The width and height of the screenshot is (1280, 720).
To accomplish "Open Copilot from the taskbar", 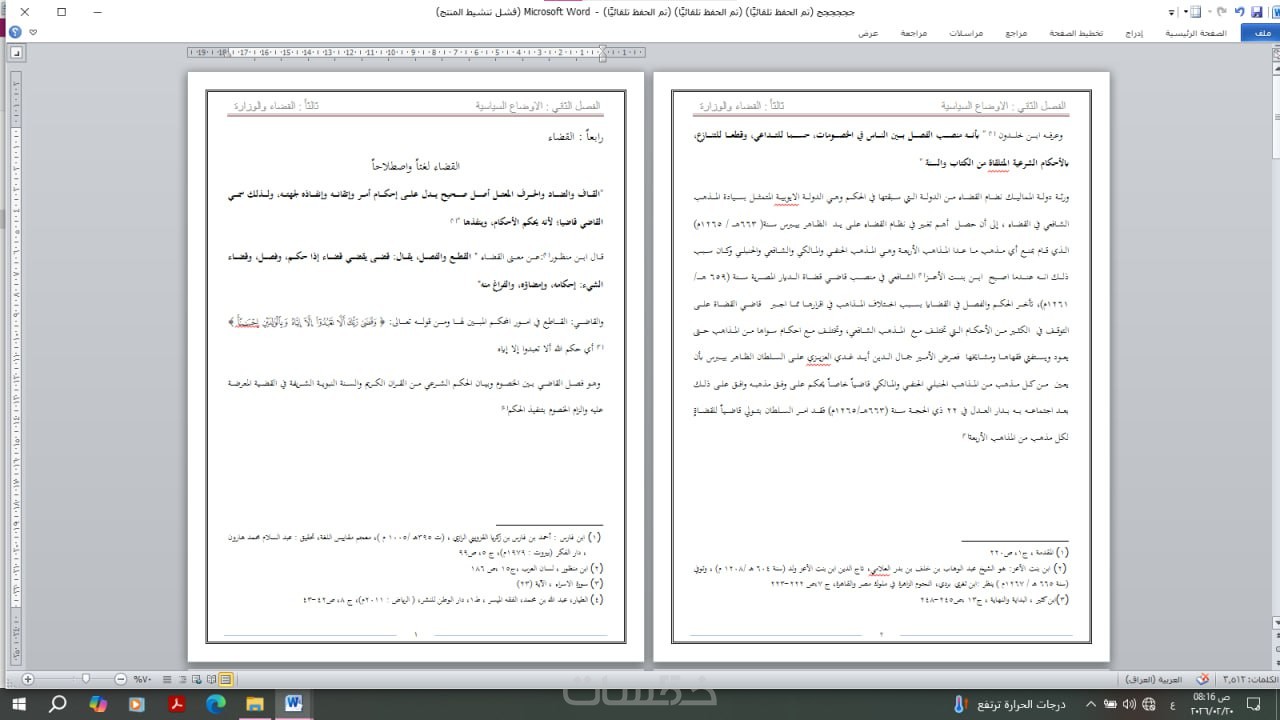I will 97,704.
